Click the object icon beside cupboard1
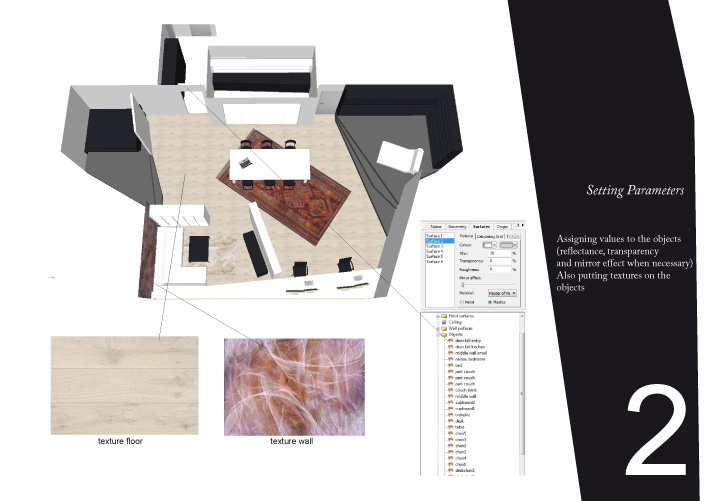The image size is (709, 501). click(450, 409)
